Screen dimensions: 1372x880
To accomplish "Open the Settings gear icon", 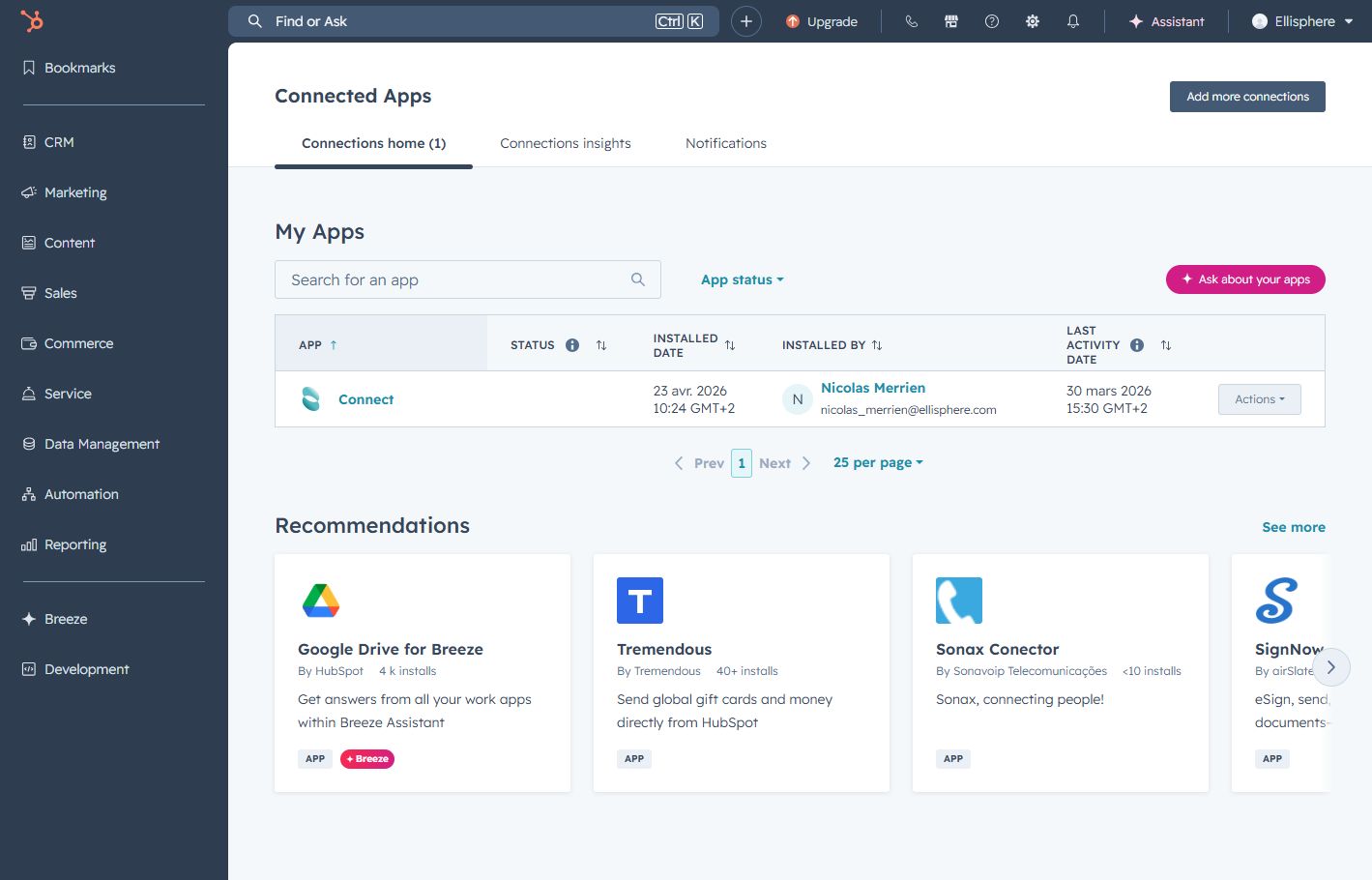I will tap(1033, 21).
